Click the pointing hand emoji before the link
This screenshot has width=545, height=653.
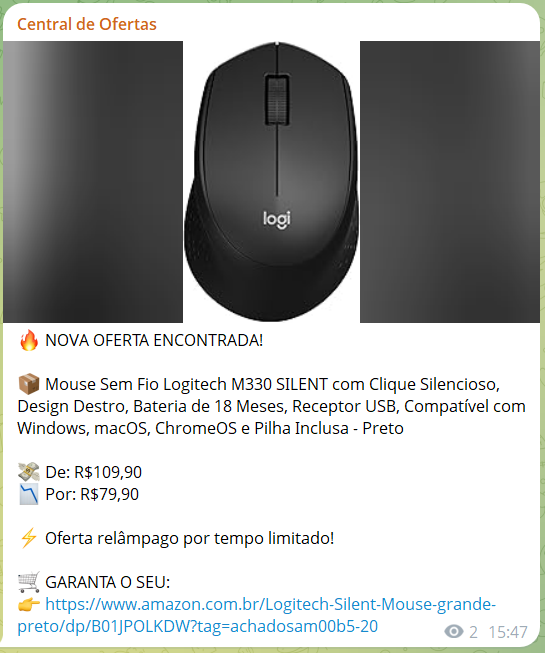(29, 604)
